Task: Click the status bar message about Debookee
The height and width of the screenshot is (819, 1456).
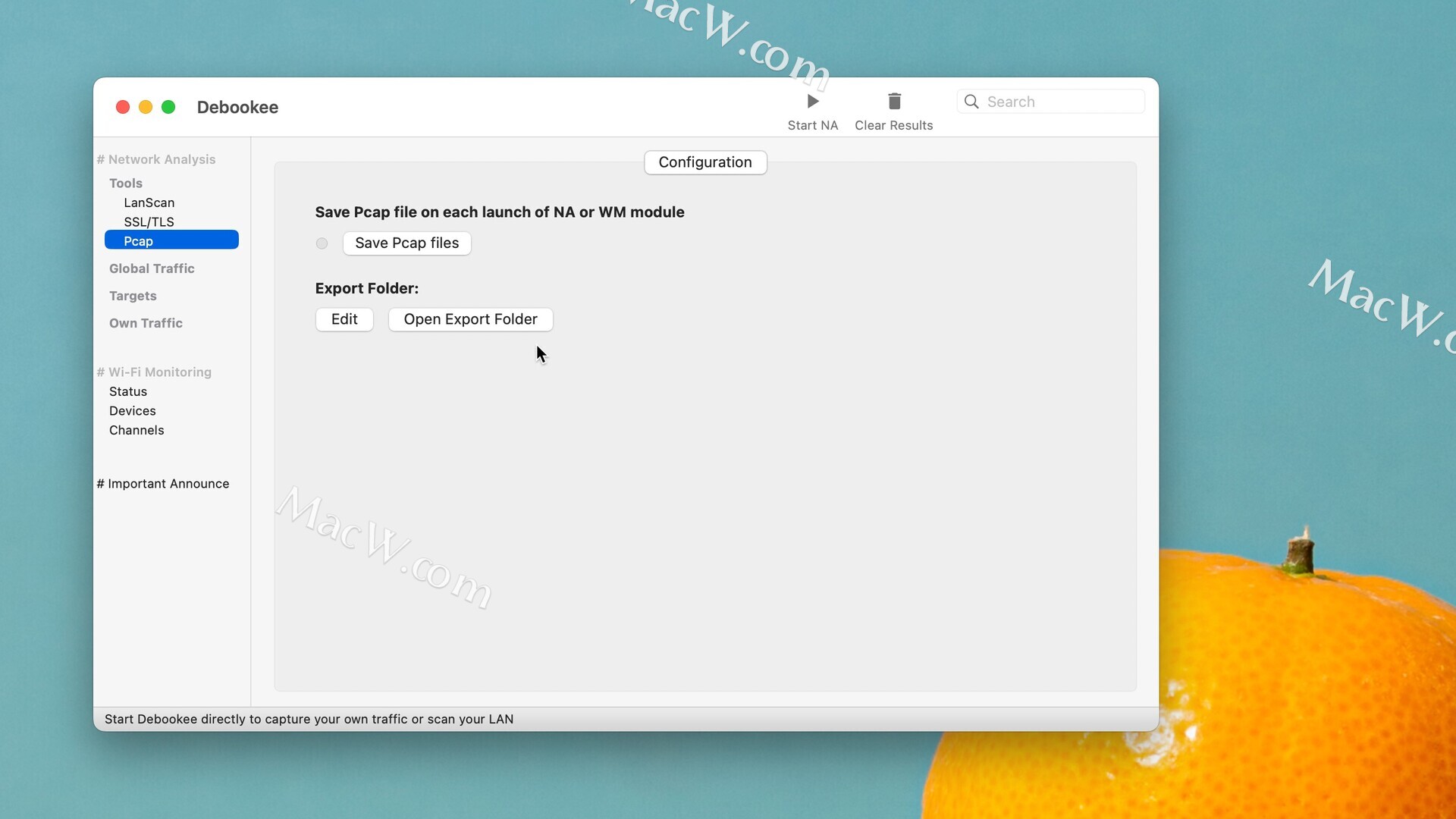Action: point(309,719)
